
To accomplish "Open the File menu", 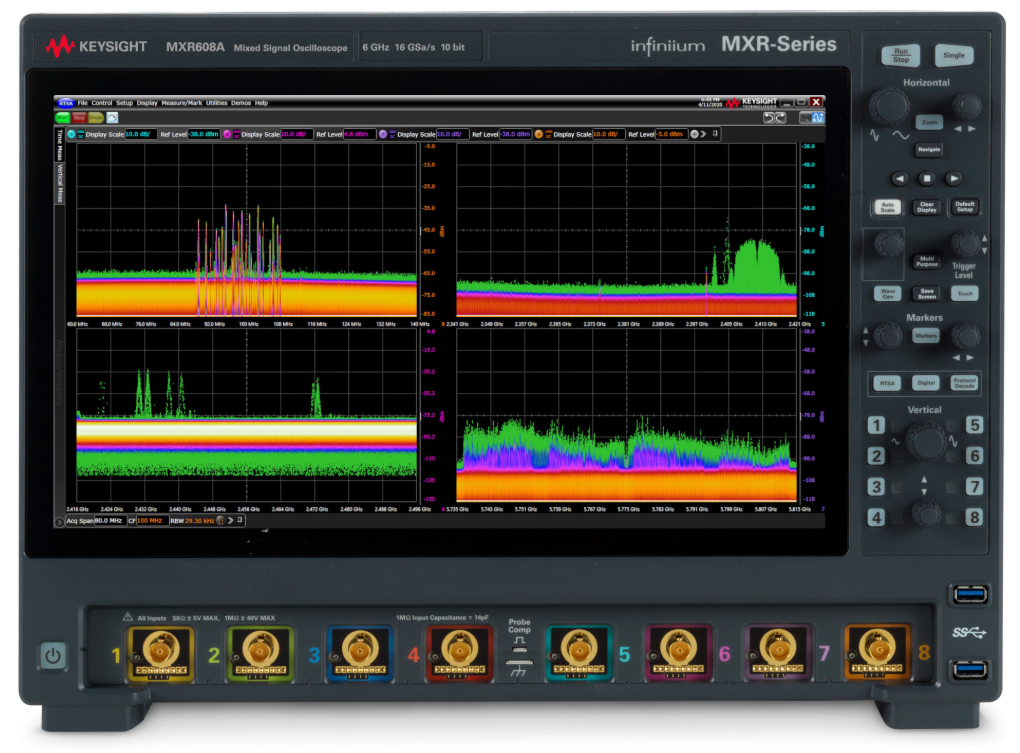I will pos(83,103).
